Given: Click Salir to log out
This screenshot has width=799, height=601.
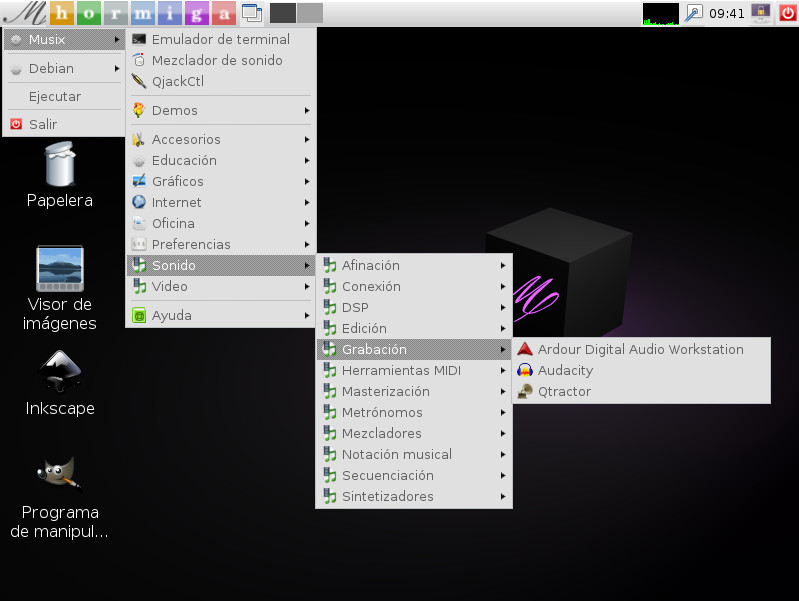Looking at the screenshot, I should (64, 124).
